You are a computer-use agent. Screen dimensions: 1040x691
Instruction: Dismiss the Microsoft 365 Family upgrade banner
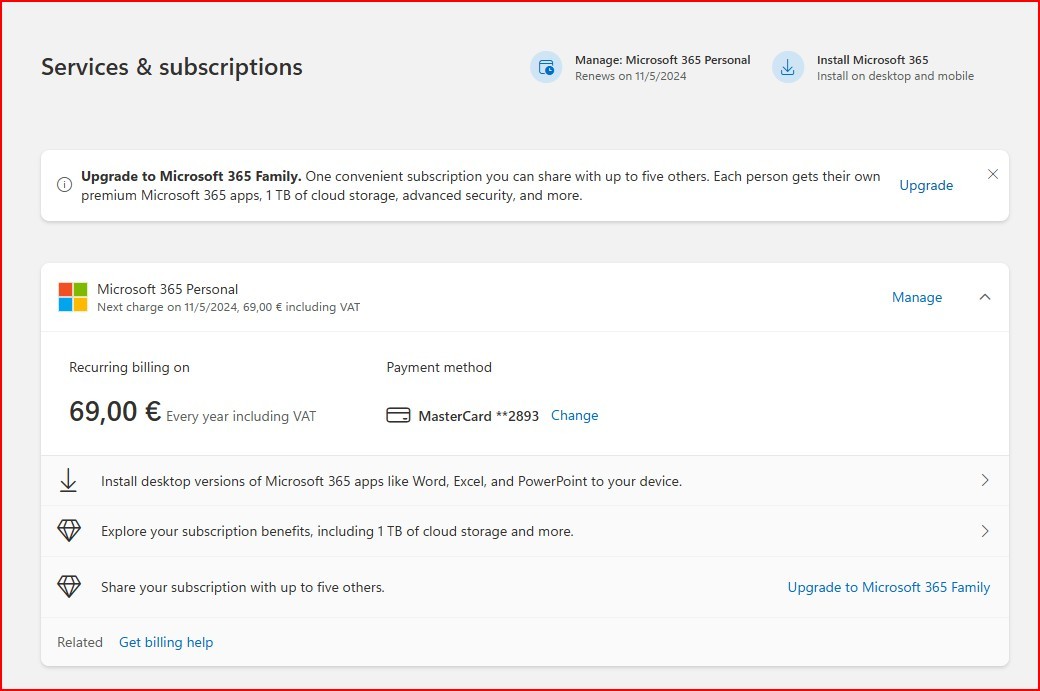[992, 173]
